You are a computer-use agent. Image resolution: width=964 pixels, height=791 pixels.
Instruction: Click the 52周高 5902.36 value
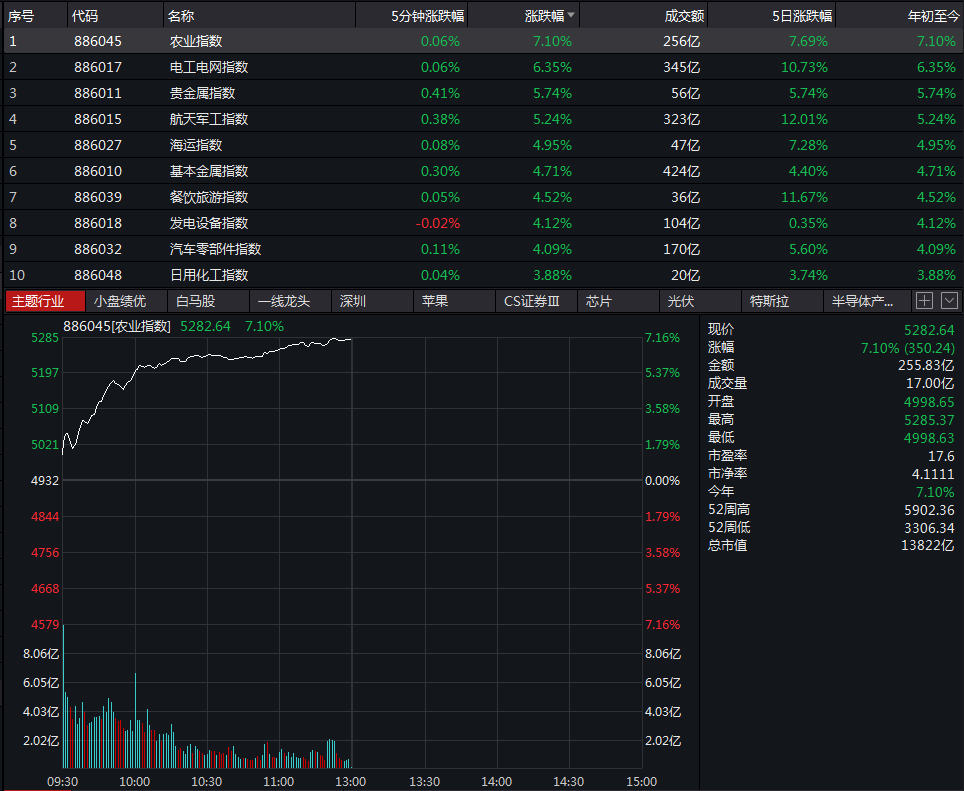coord(929,510)
